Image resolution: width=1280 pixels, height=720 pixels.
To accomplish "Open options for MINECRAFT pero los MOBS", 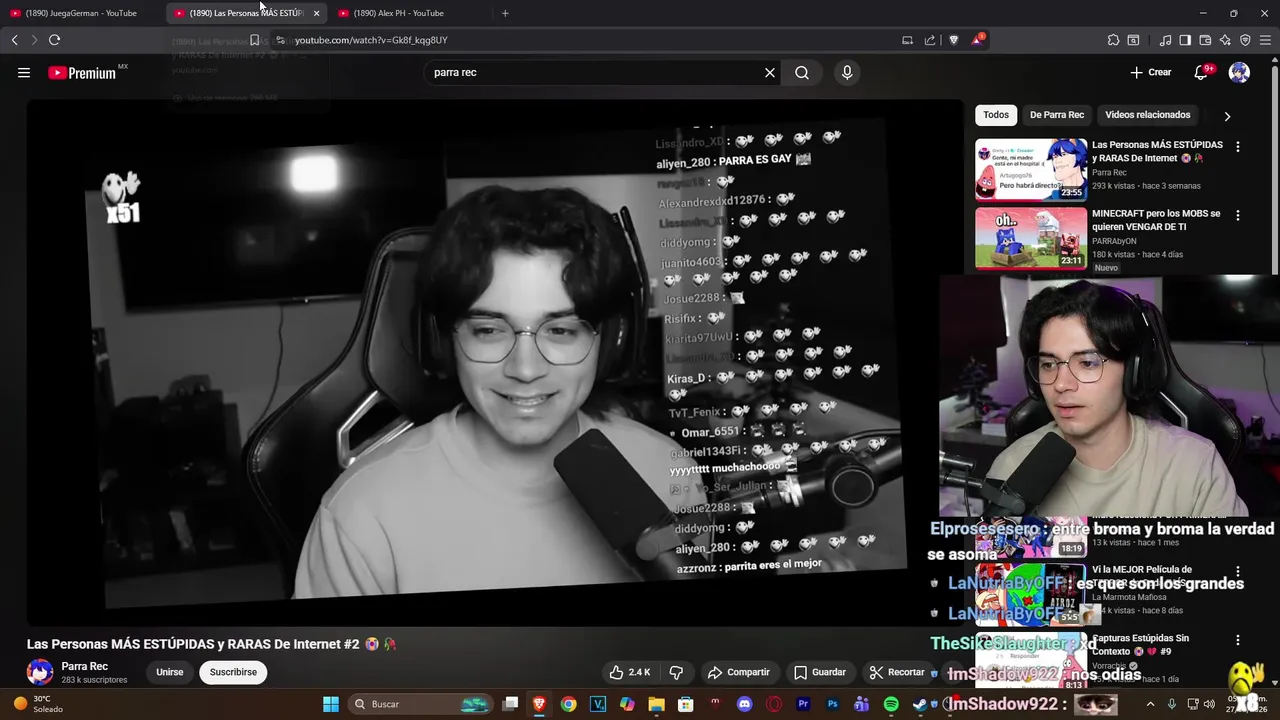I will point(1238,215).
